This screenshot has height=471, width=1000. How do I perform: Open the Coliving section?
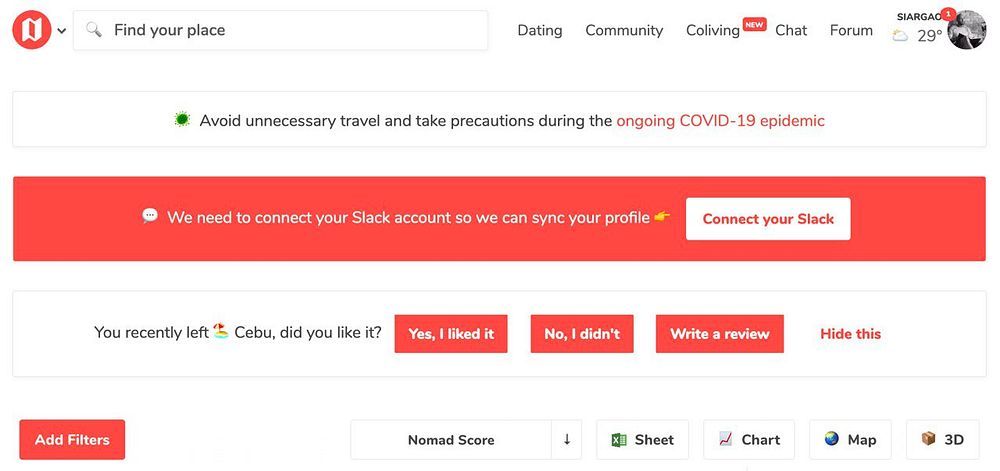click(x=712, y=30)
